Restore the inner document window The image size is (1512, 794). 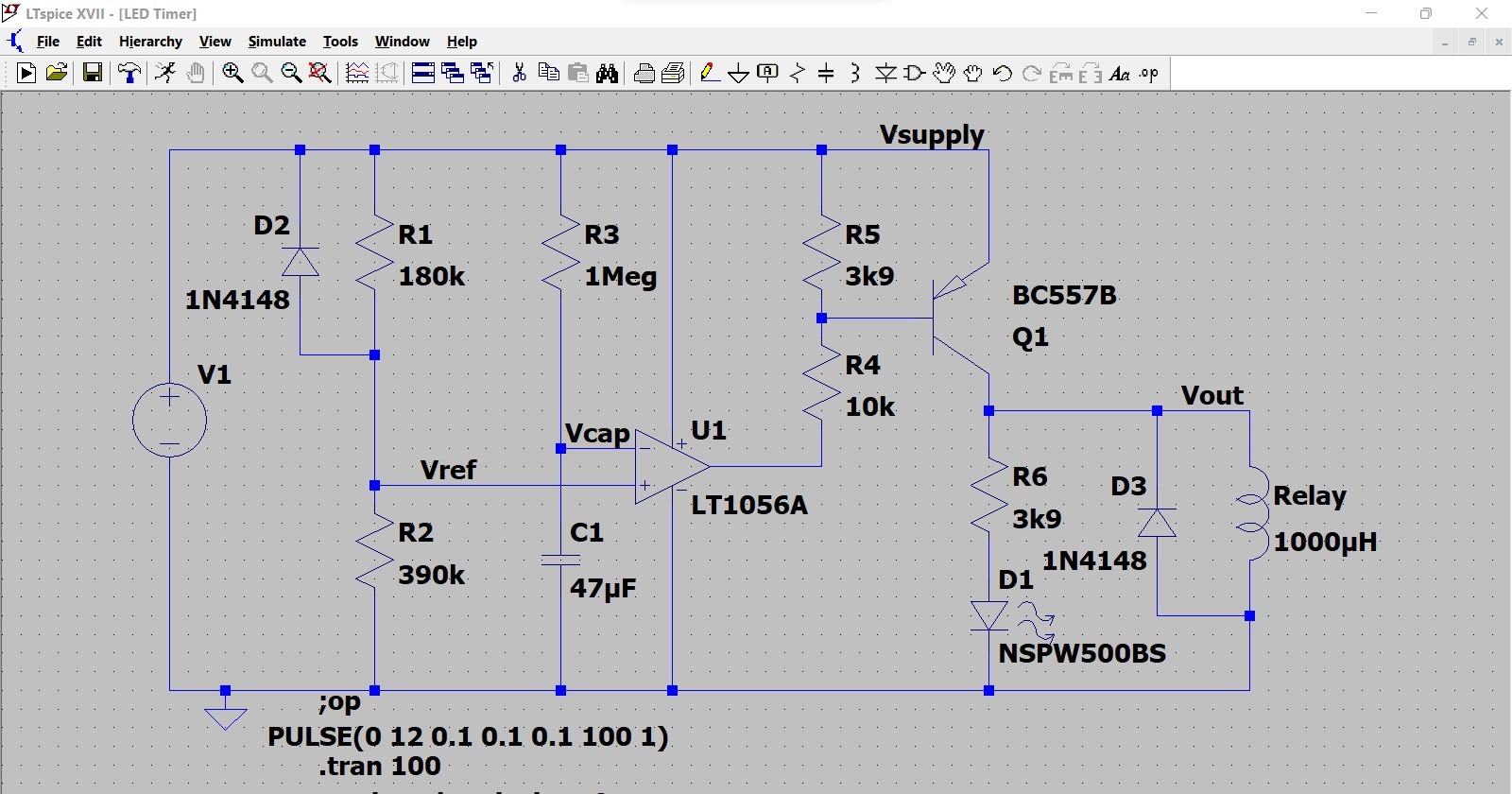point(1471,42)
